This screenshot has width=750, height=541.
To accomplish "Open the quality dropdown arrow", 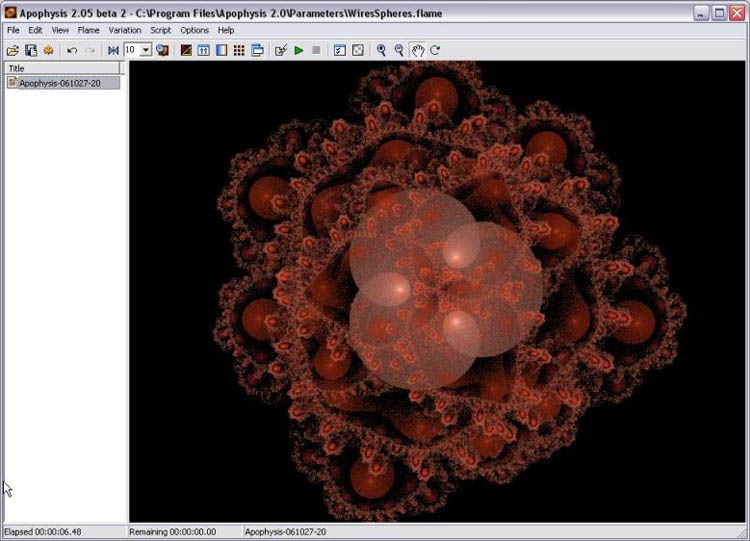I will pyautogui.click(x=146, y=50).
